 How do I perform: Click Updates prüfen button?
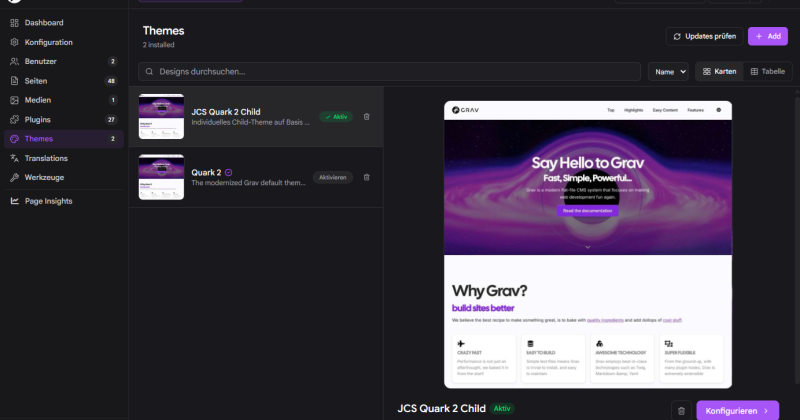[x=705, y=36]
